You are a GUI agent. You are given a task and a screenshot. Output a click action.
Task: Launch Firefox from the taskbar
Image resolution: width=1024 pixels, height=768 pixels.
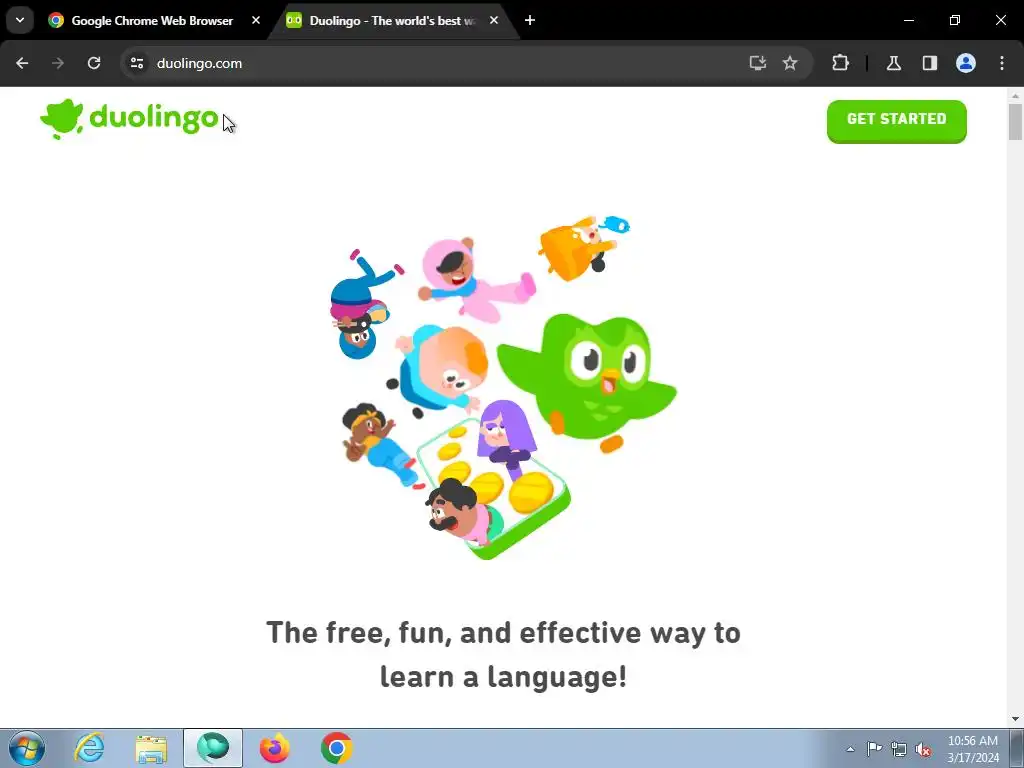[x=274, y=748]
